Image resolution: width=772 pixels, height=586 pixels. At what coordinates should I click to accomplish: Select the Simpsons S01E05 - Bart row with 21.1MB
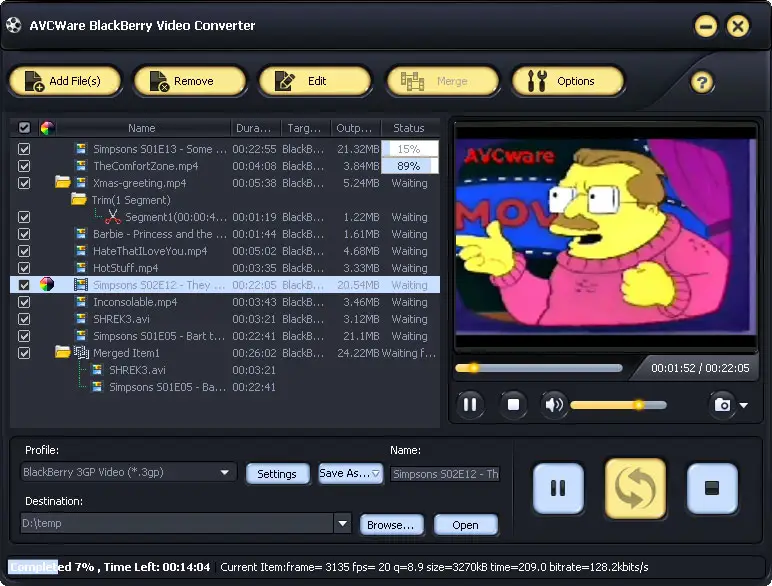tap(225, 336)
